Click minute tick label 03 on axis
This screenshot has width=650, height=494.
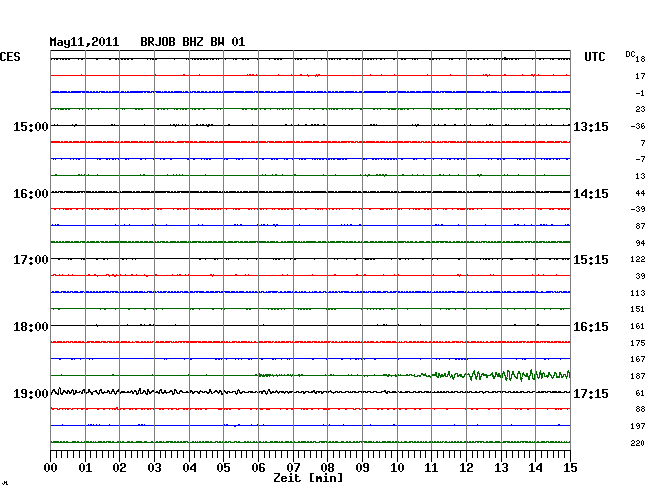pyautogui.click(x=154, y=467)
